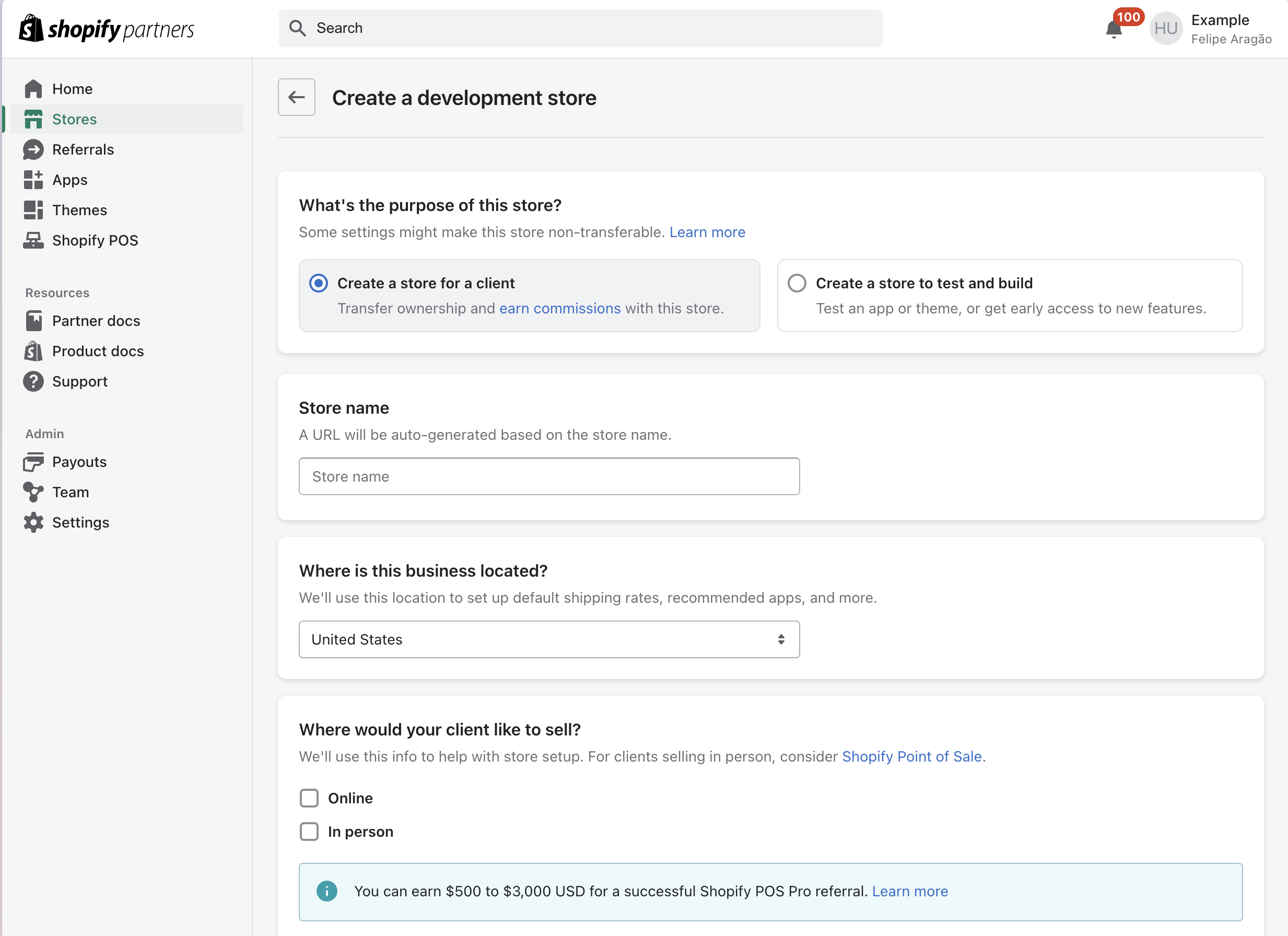The height and width of the screenshot is (936, 1288).
Task: Open the United States country dropdown
Action: pos(549,639)
